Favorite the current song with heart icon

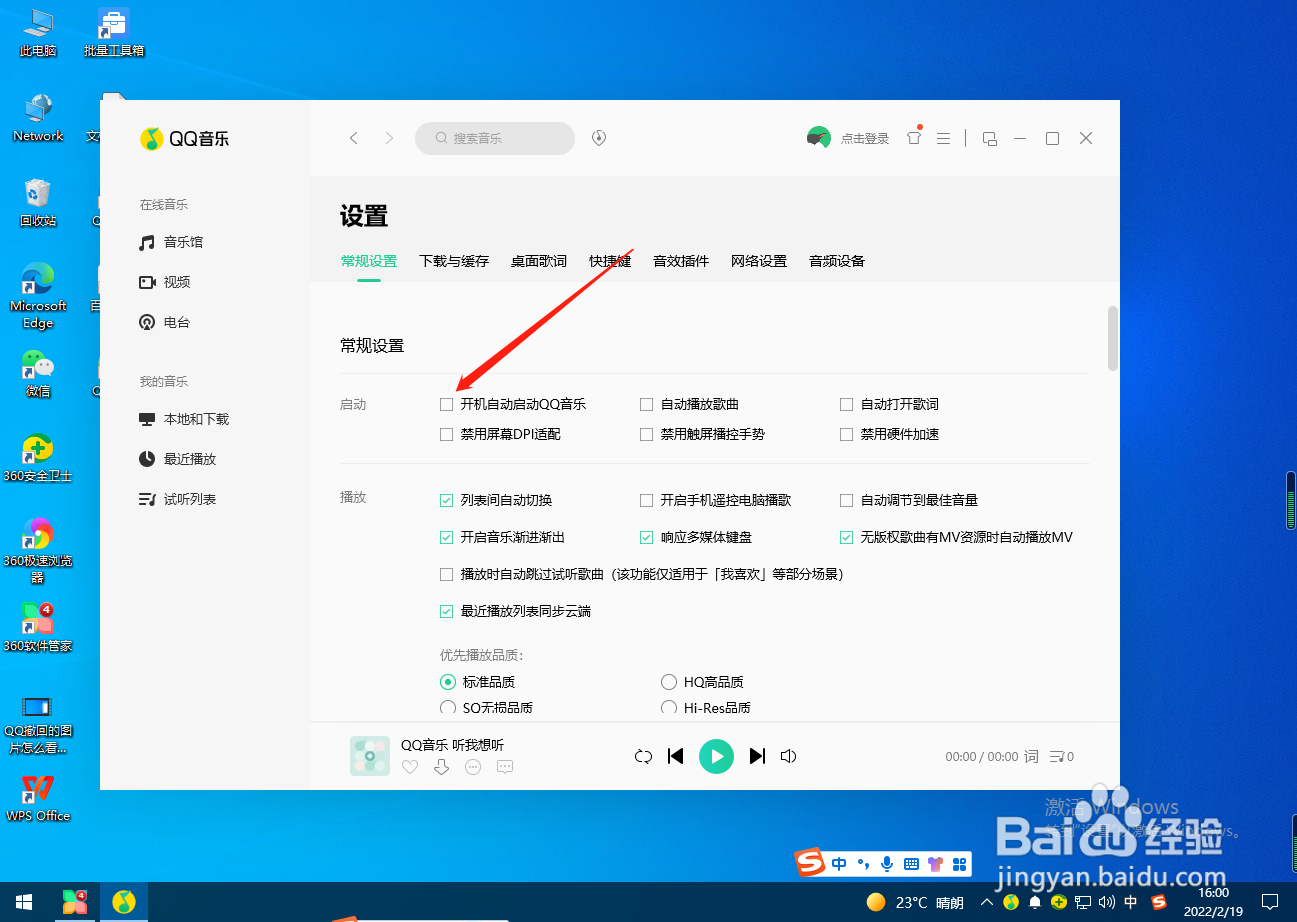coord(409,766)
